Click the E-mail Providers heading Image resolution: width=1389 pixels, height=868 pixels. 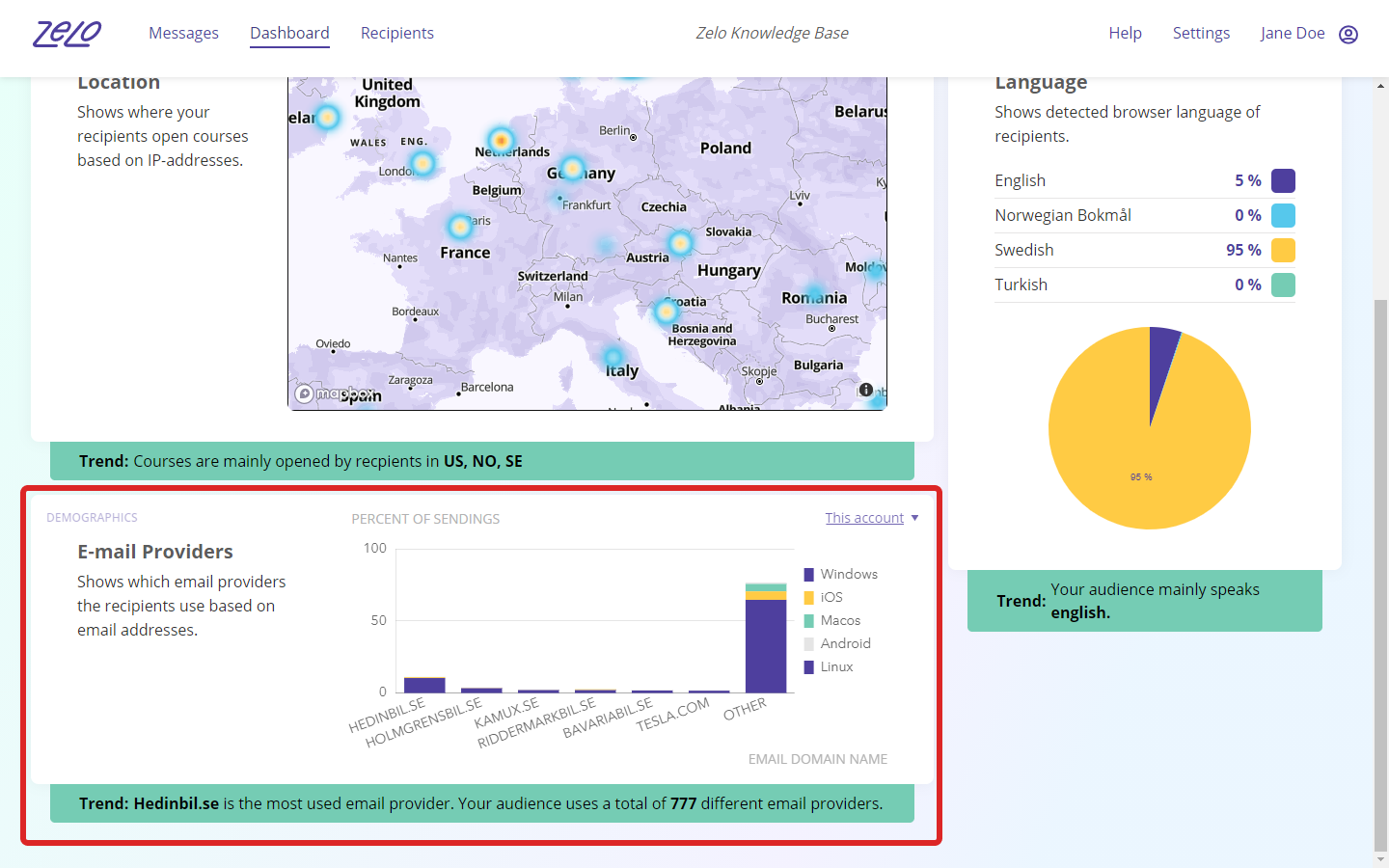155,552
